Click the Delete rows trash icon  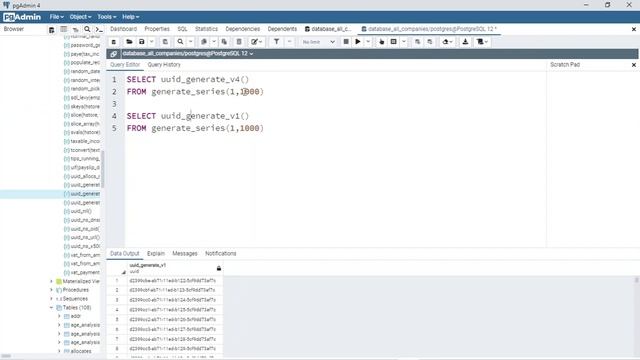[x=239, y=42]
